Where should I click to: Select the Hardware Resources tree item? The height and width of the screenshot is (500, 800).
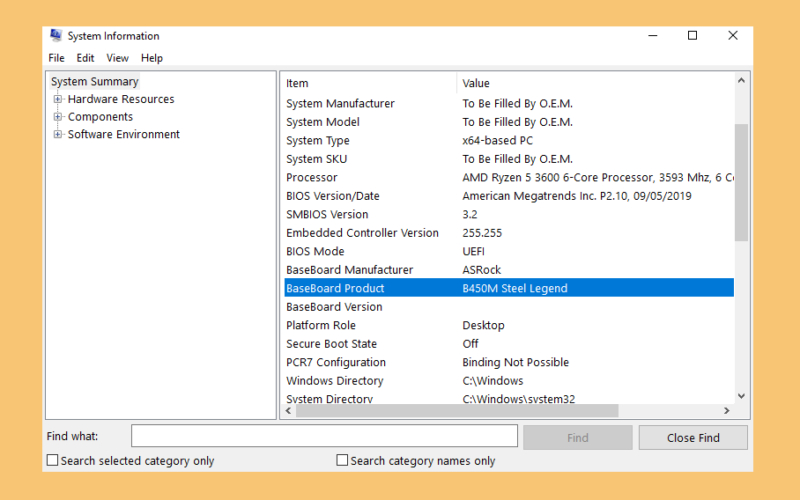(x=121, y=99)
